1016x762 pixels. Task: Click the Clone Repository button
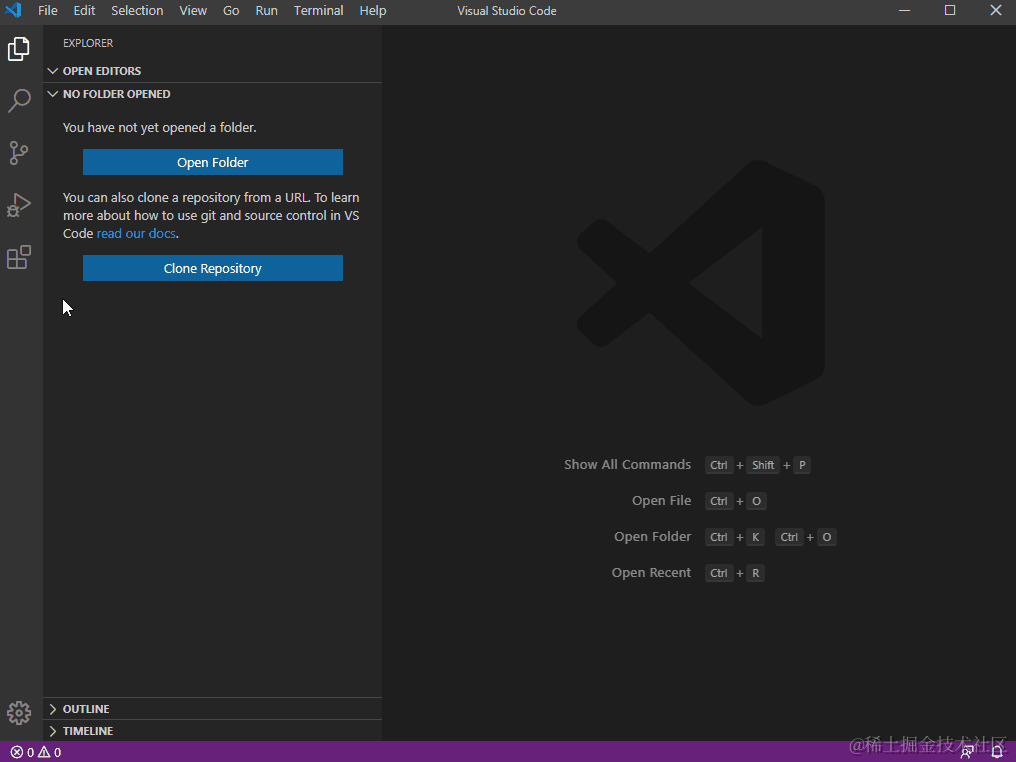tap(213, 268)
